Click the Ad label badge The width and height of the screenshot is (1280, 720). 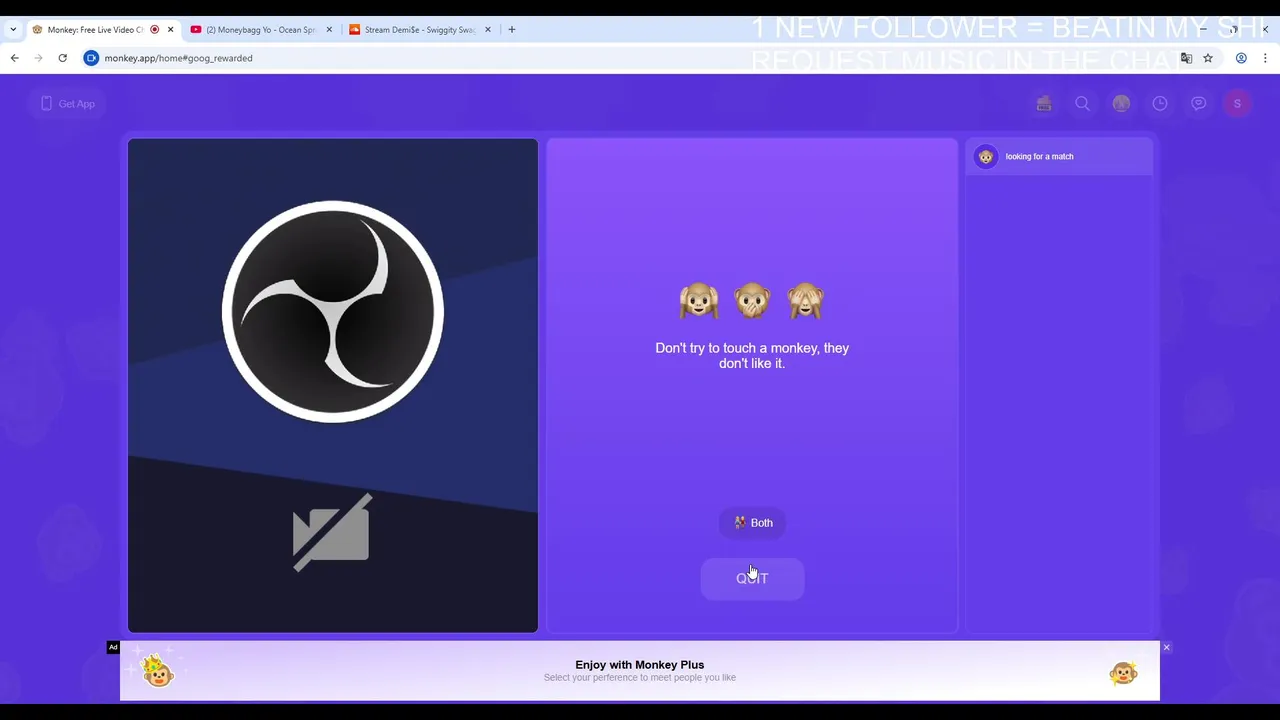pyautogui.click(x=113, y=648)
